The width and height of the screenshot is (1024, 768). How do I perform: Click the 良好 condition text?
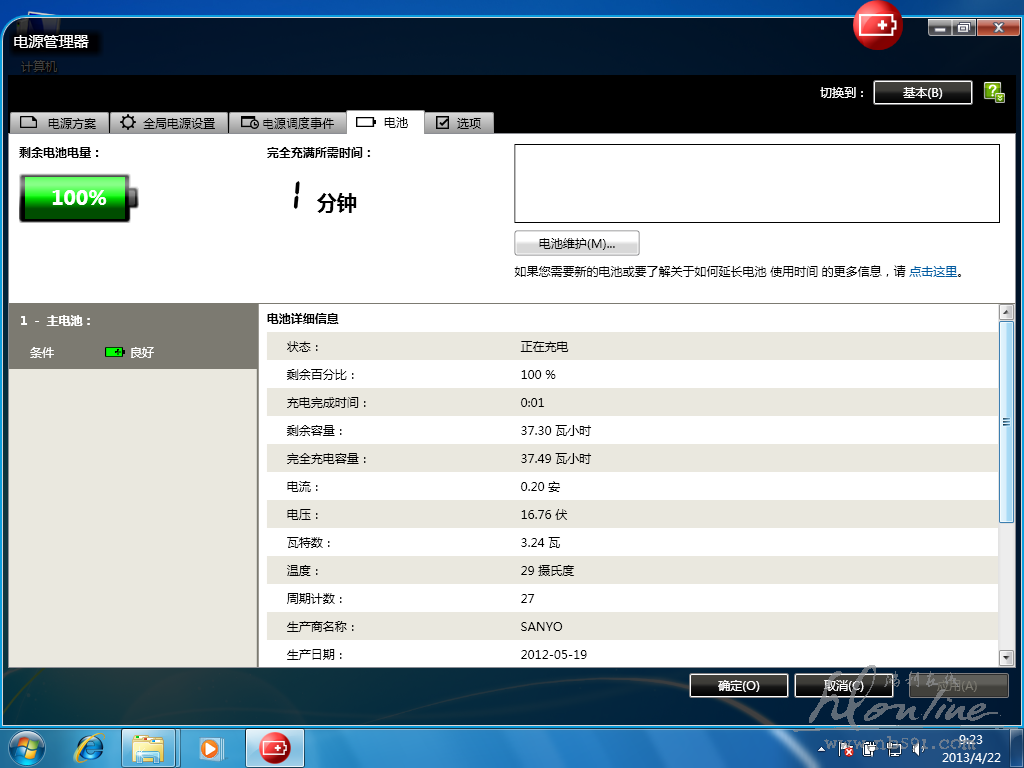point(142,353)
